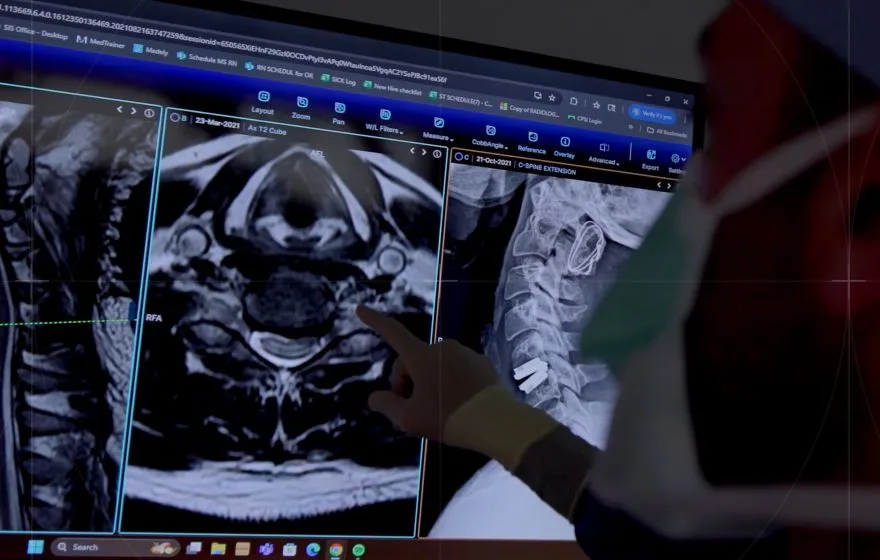880x560 pixels.
Task: Select the Zoom tool
Action: point(301,108)
